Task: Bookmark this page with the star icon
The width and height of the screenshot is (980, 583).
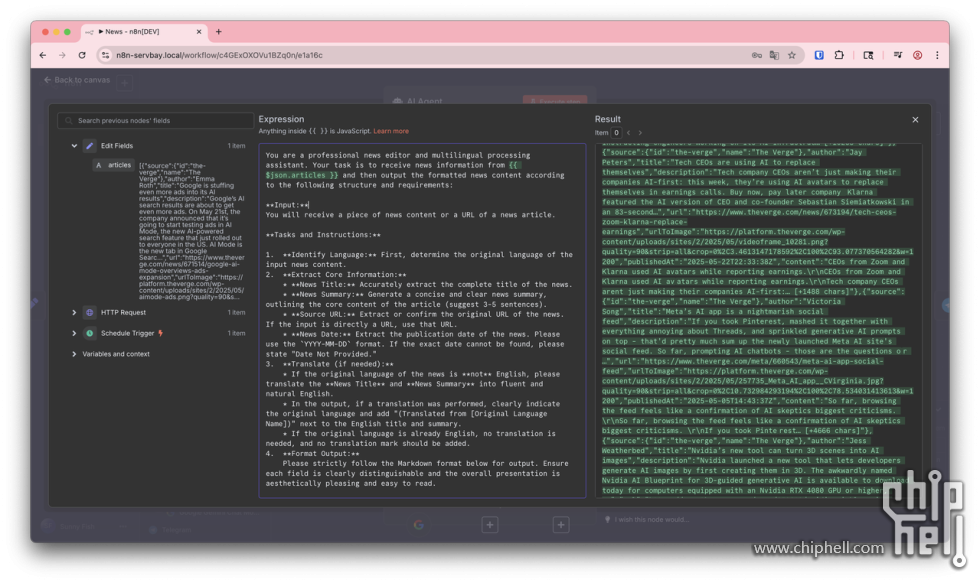Action: 792,55
